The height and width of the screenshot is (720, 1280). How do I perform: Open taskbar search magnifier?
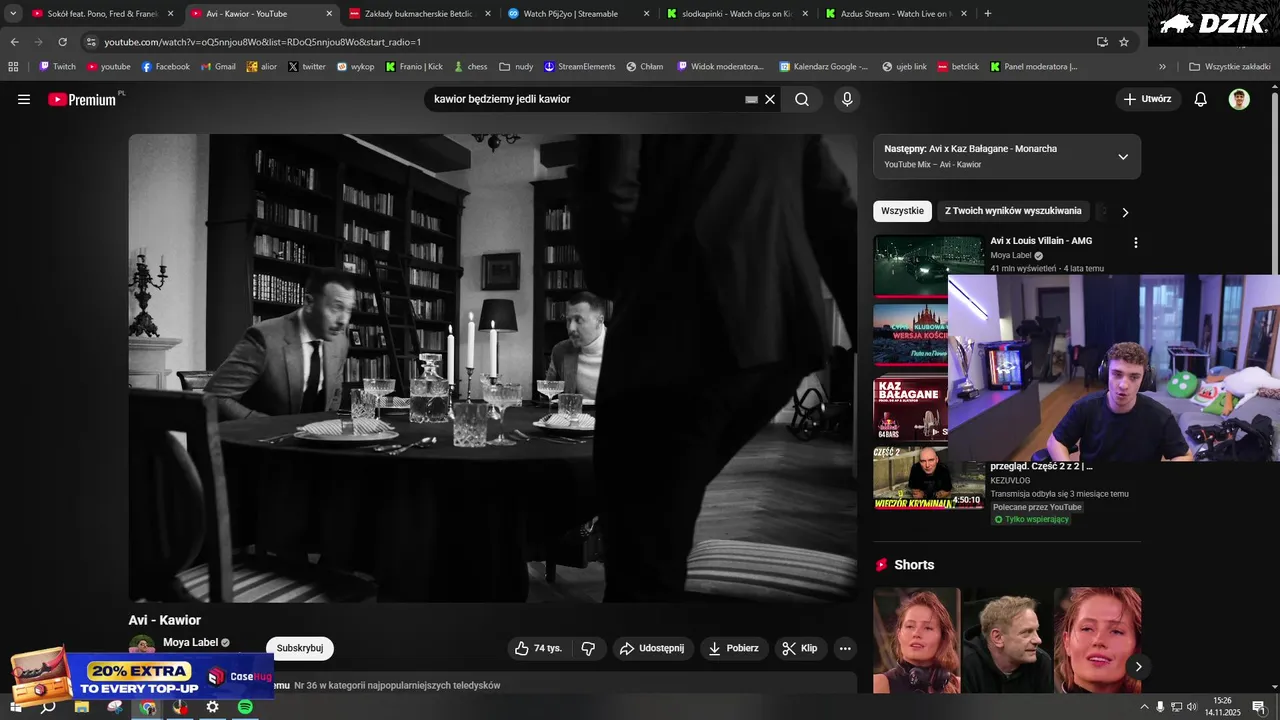click(47, 707)
